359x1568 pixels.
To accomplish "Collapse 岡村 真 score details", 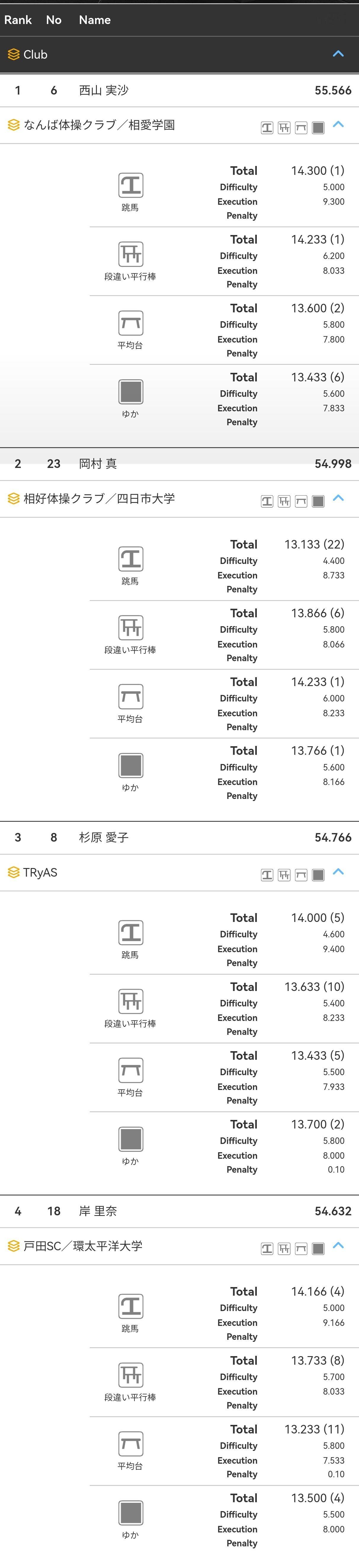I will [339, 498].
